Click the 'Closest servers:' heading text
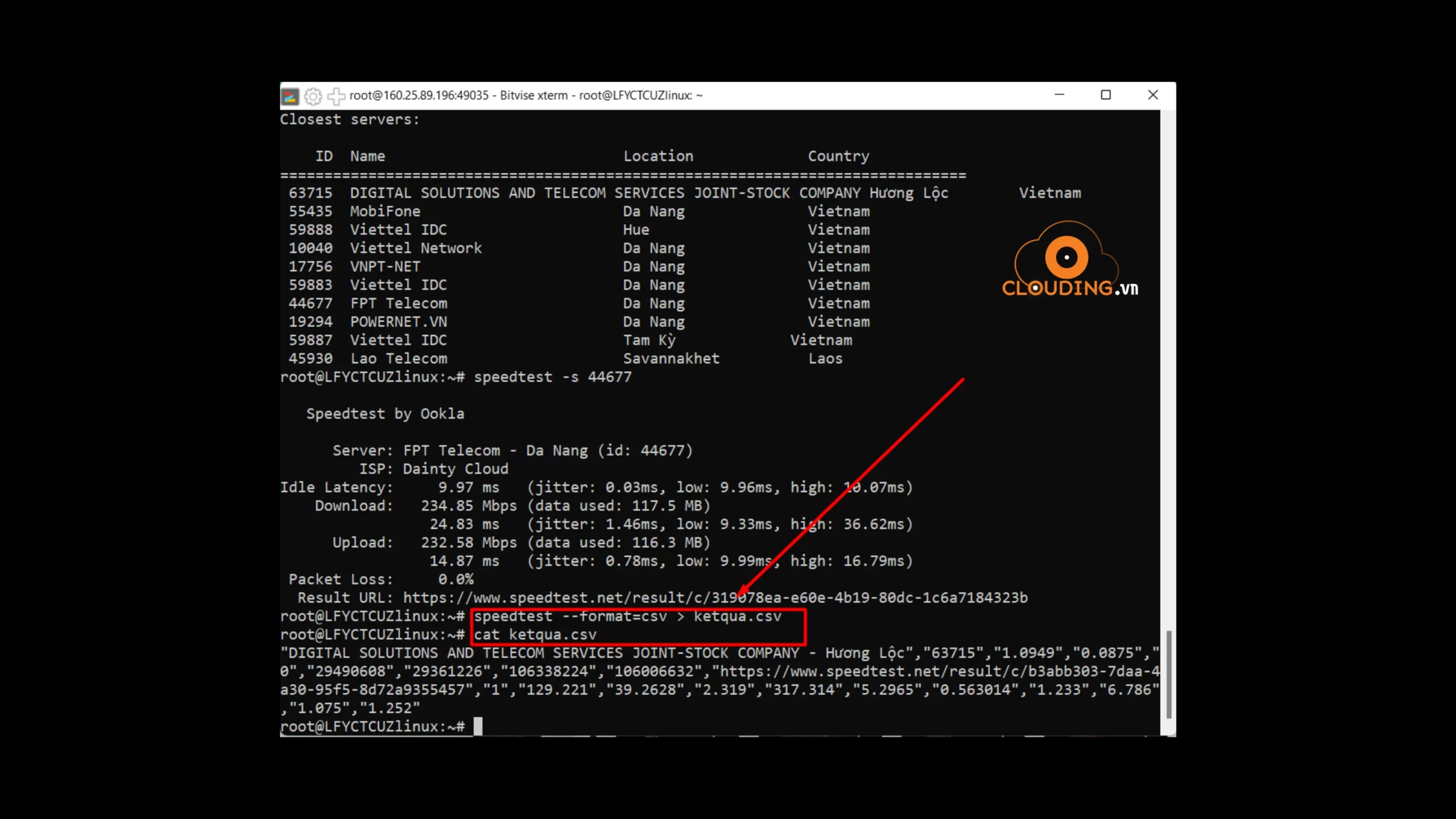Image resolution: width=1456 pixels, height=819 pixels. point(350,119)
